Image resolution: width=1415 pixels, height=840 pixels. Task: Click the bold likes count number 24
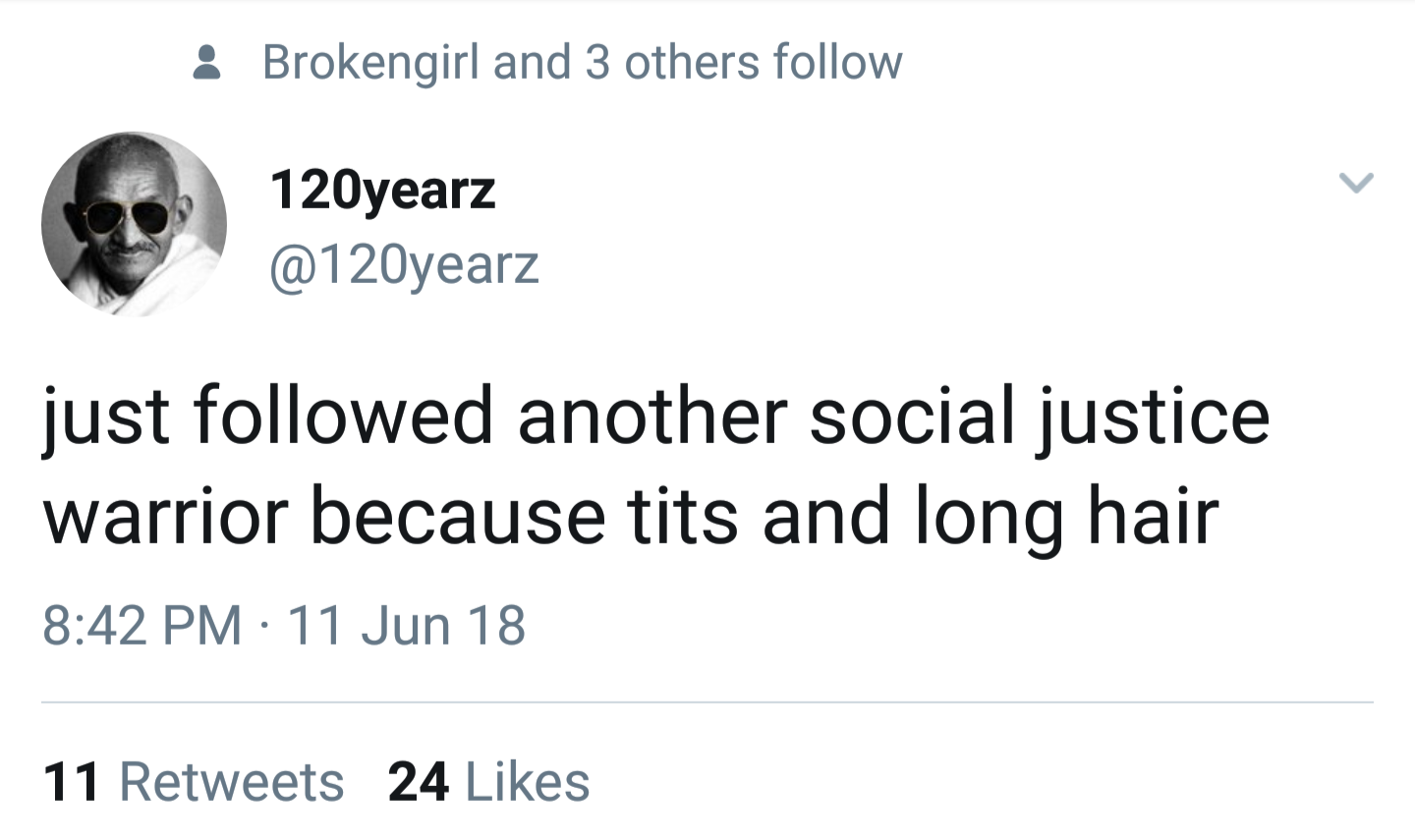coord(419,782)
